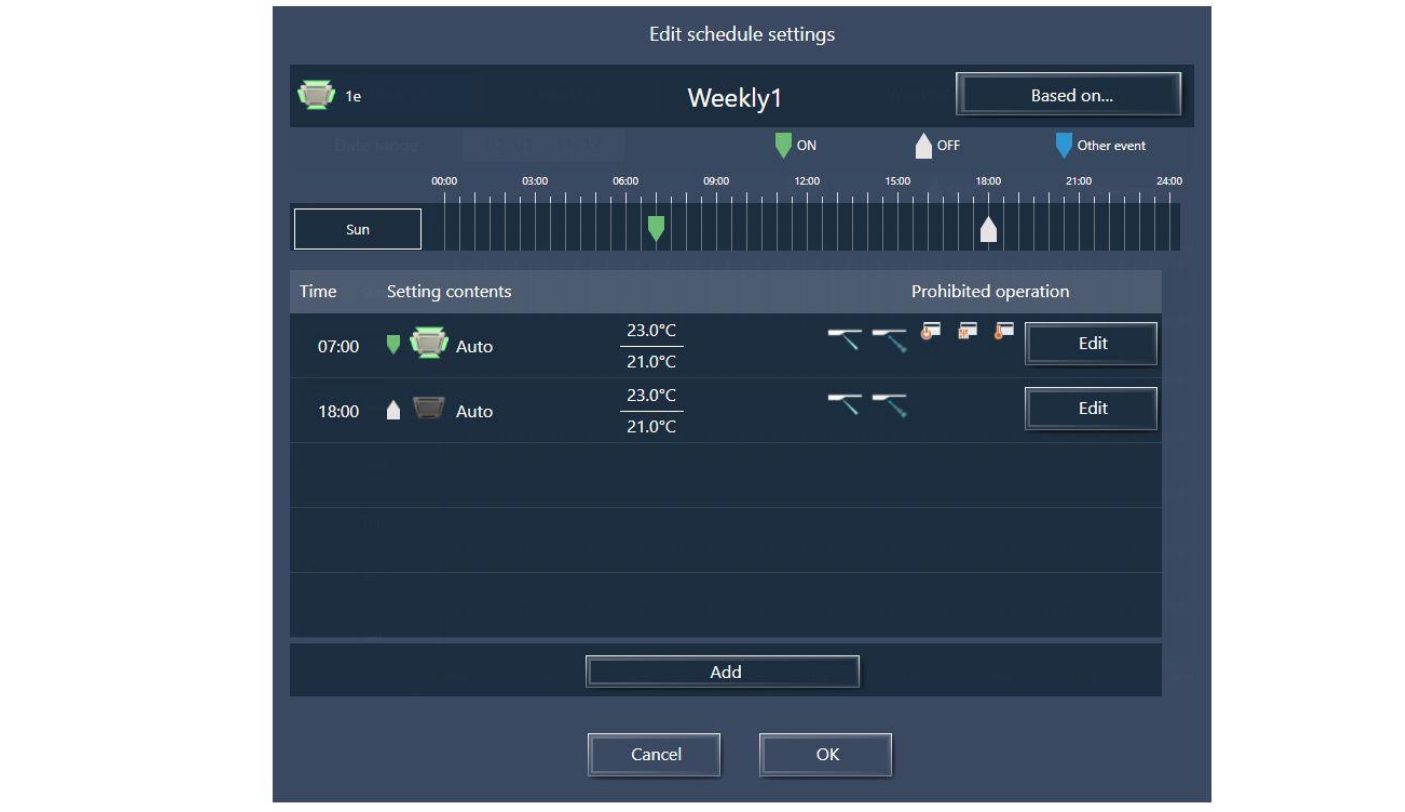The image size is (1405, 812).
Task: Click the gray cassette unit icon at 18:00
Action: [x=429, y=409]
